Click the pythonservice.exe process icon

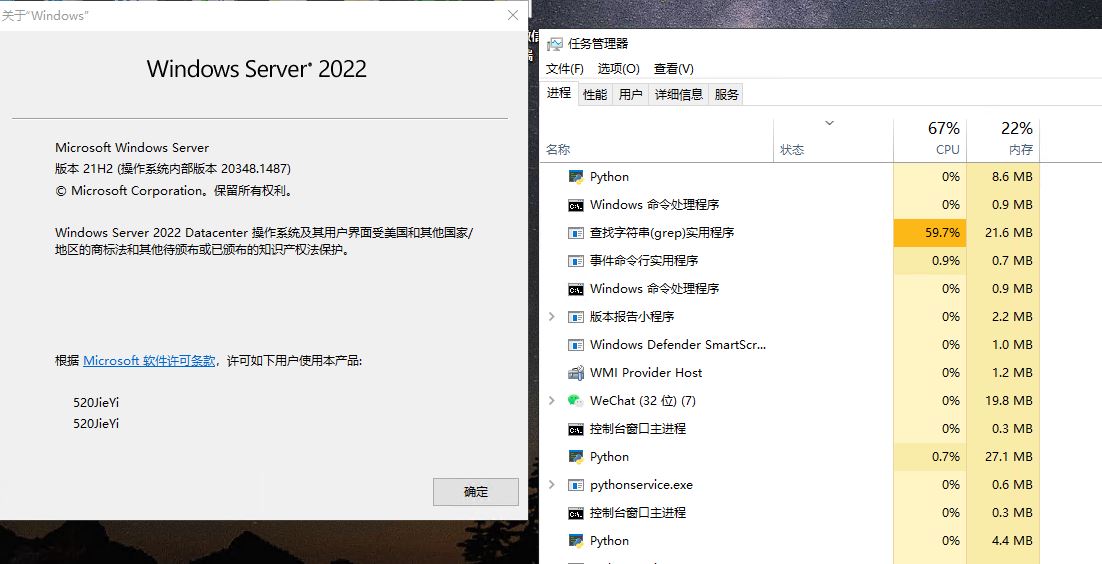576,485
